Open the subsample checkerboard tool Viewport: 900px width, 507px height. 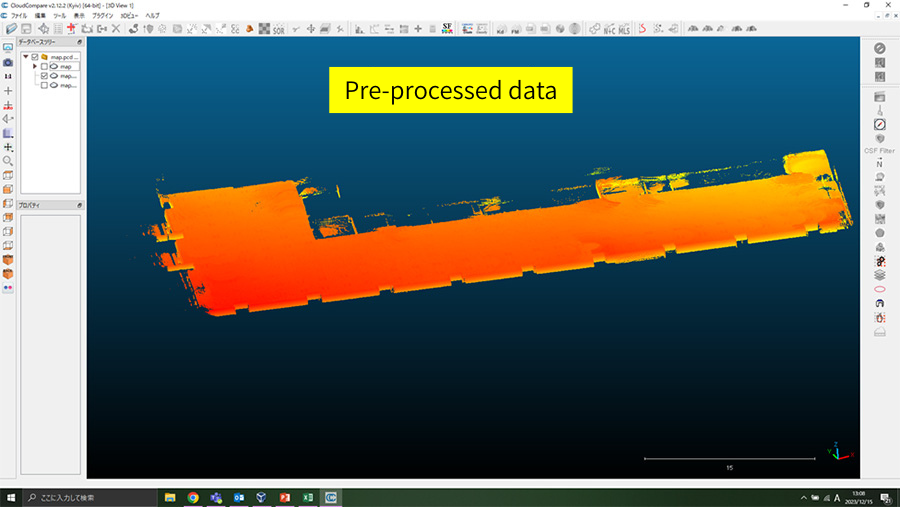pos(264,29)
